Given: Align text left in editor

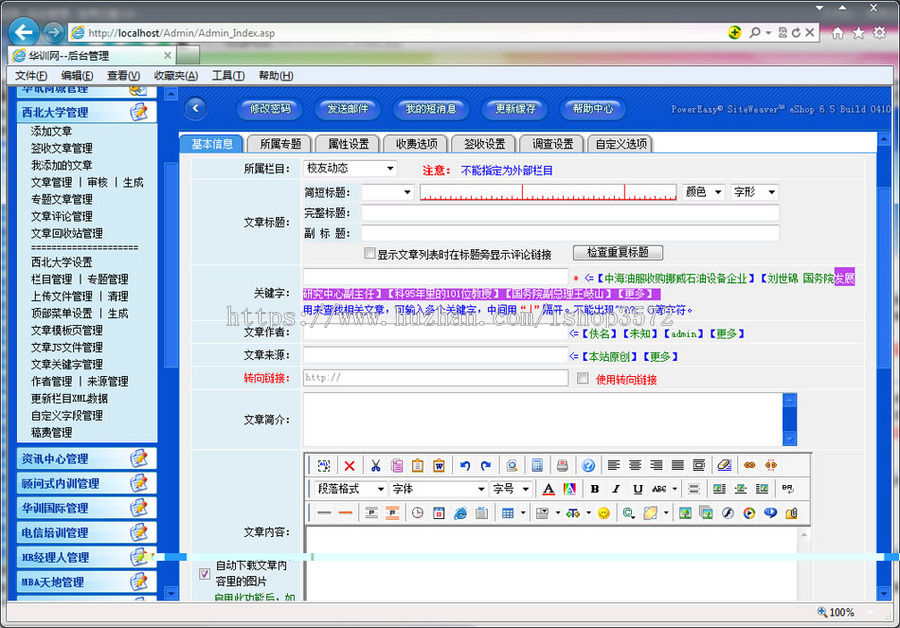Looking at the screenshot, I should point(614,465).
